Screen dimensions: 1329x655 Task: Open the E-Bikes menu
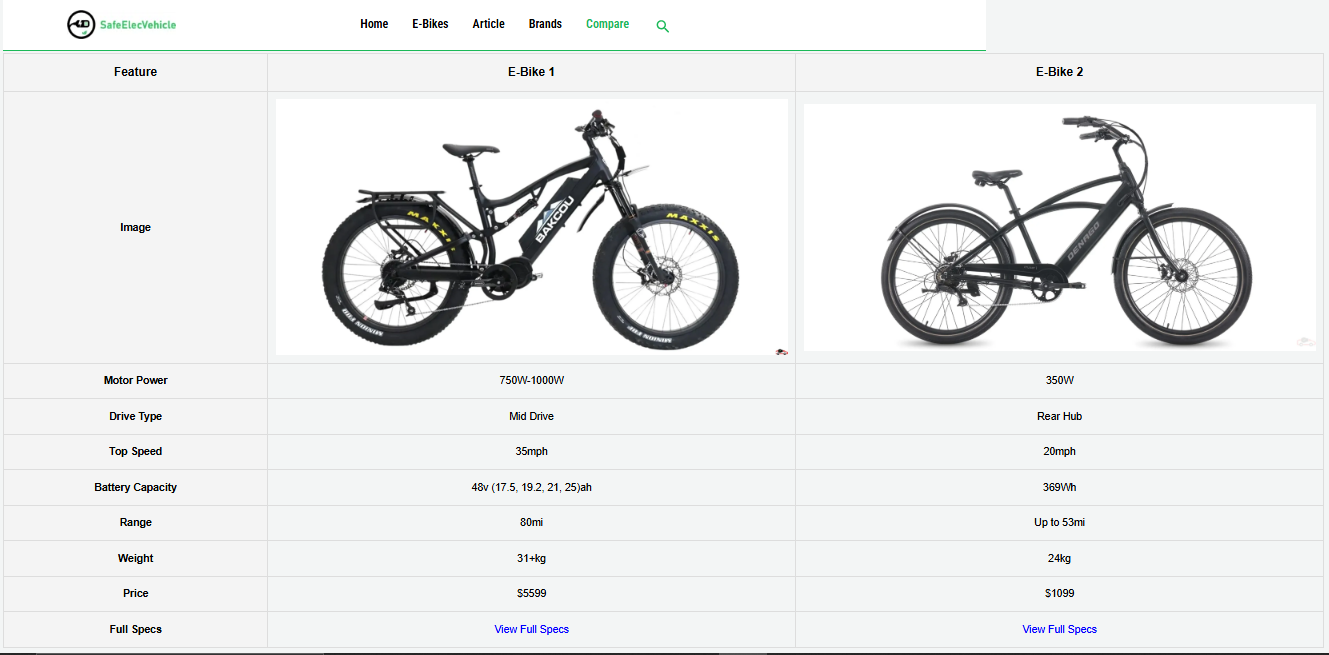tap(430, 24)
